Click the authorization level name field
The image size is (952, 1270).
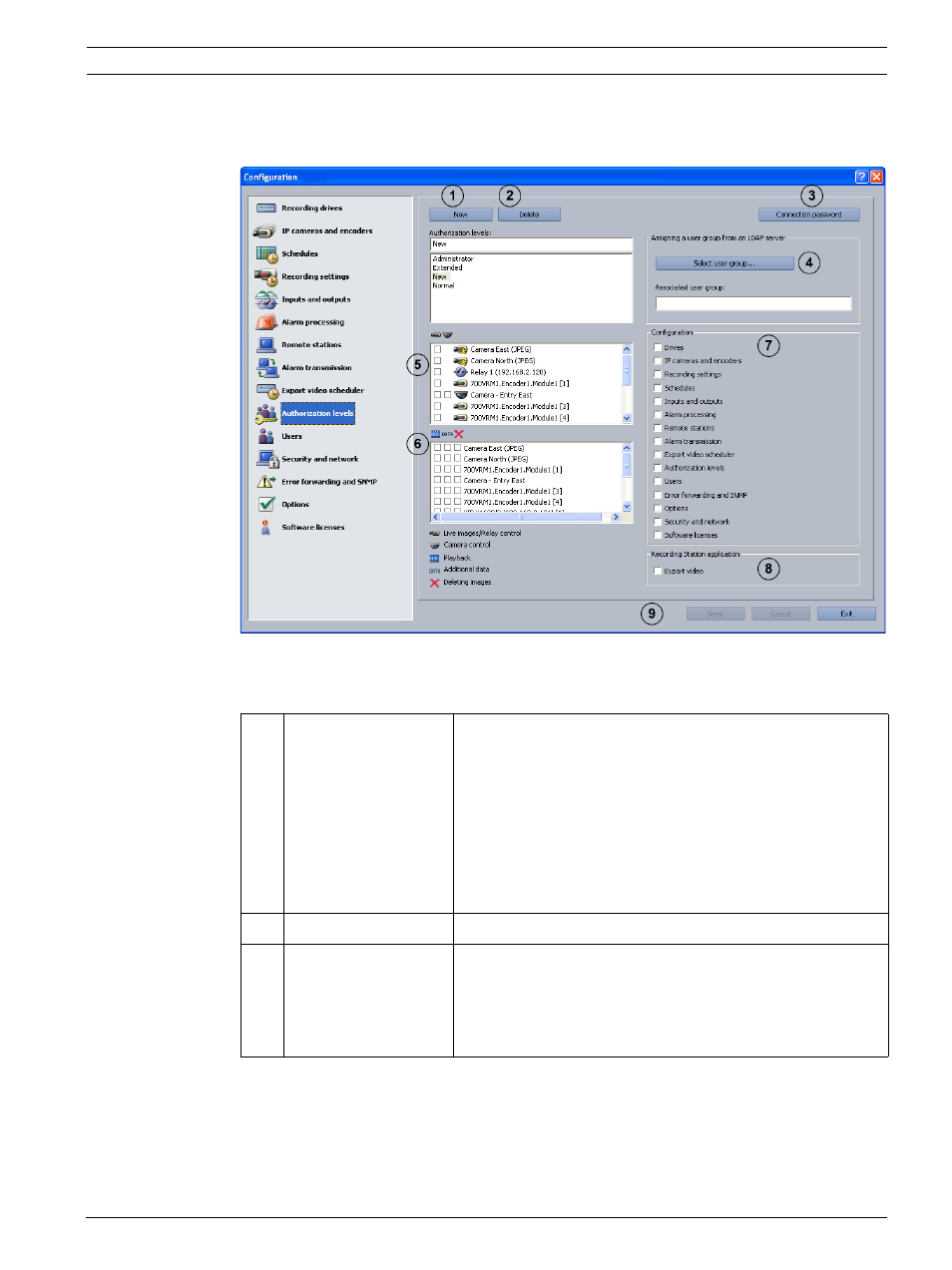point(531,244)
